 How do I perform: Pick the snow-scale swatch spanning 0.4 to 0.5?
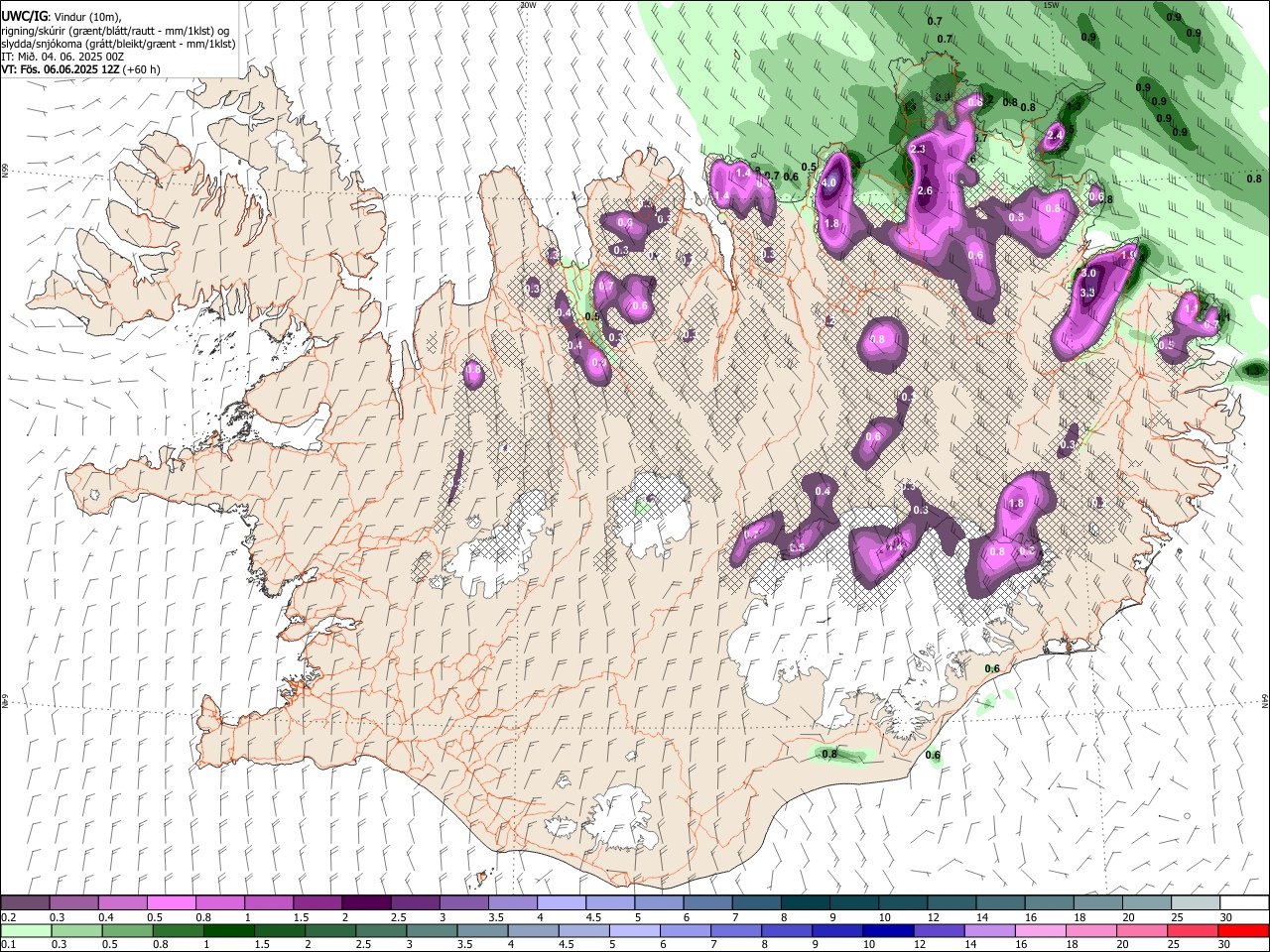[122, 903]
